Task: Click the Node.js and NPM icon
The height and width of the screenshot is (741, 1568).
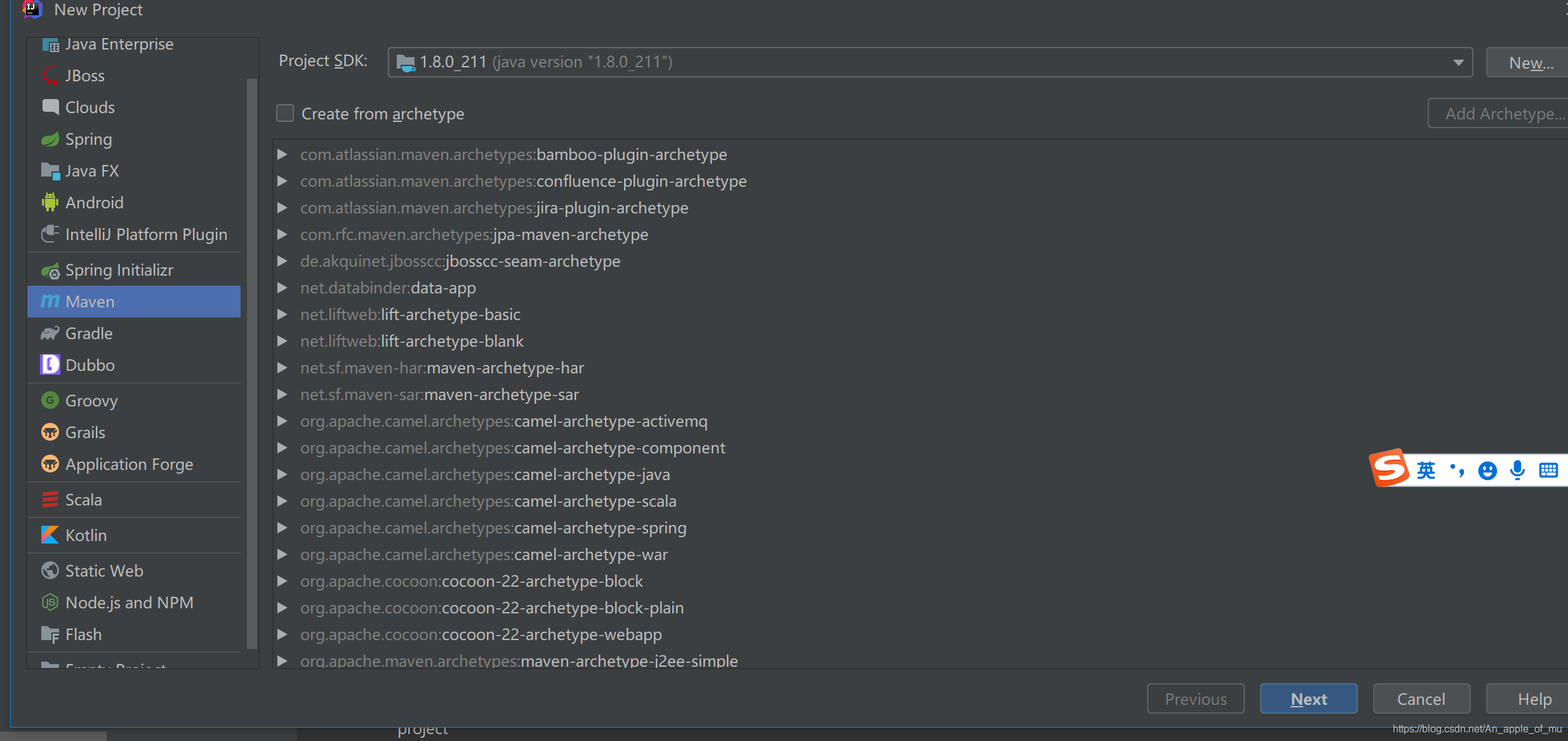Action: tap(50, 602)
